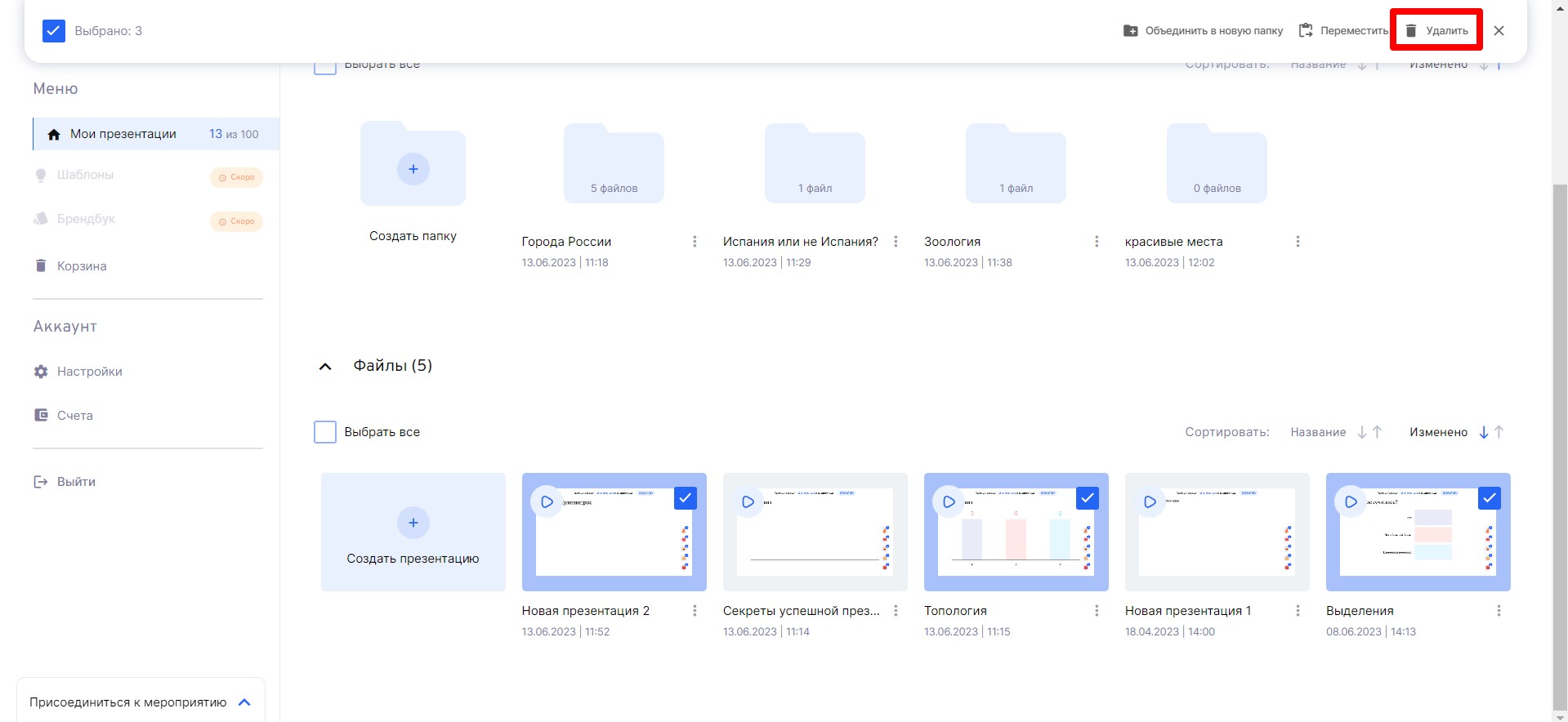Click Объединить в новую папку
Image resolution: width=1568 pixels, height=722 pixels.
point(1203,31)
